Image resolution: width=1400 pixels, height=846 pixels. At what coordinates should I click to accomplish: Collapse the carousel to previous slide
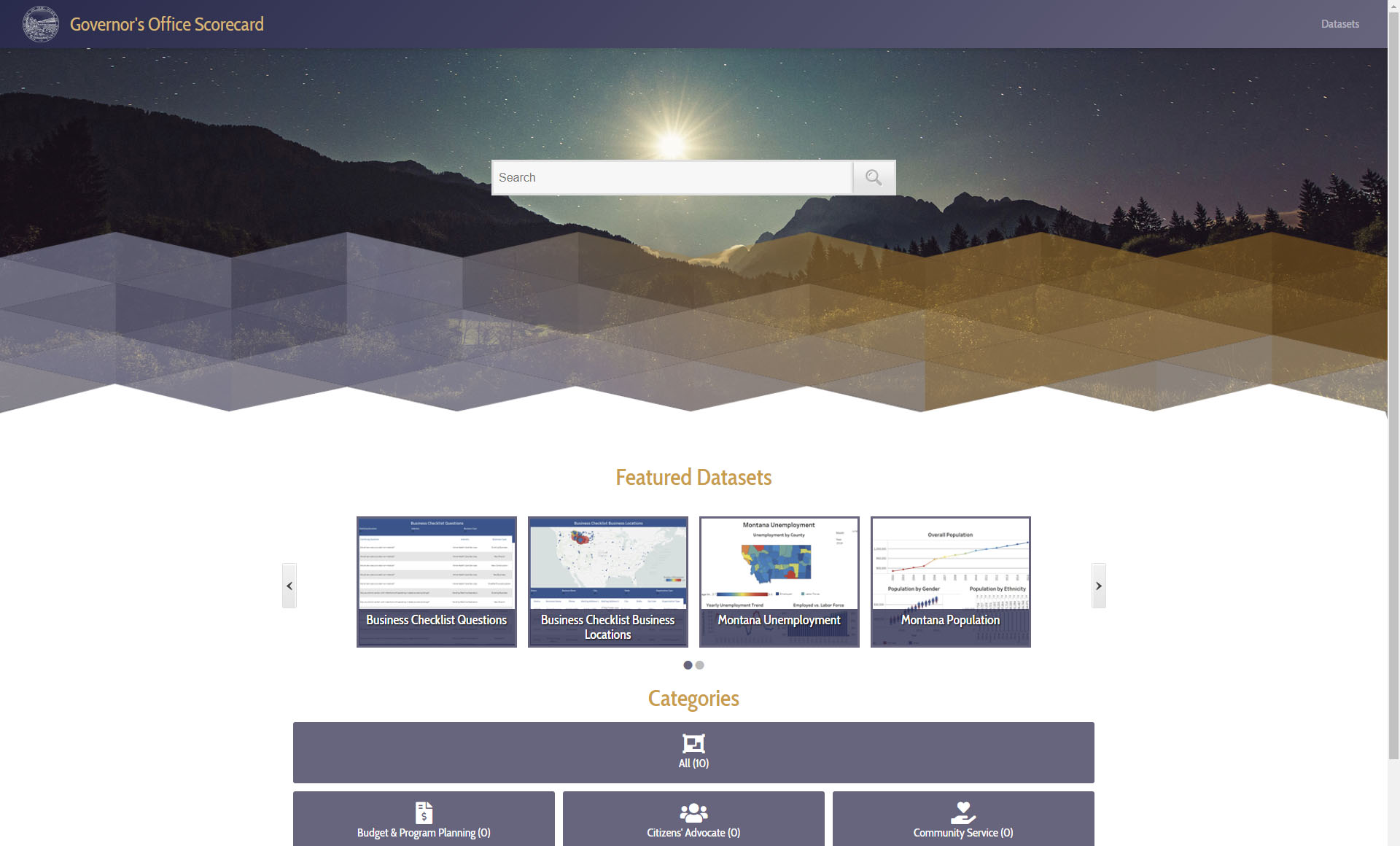pyautogui.click(x=289, y=585)
